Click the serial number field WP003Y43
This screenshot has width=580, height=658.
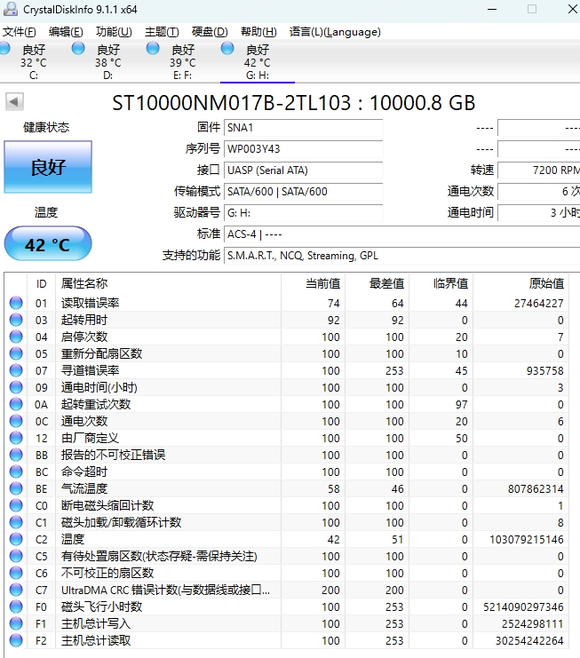[303, 149]
